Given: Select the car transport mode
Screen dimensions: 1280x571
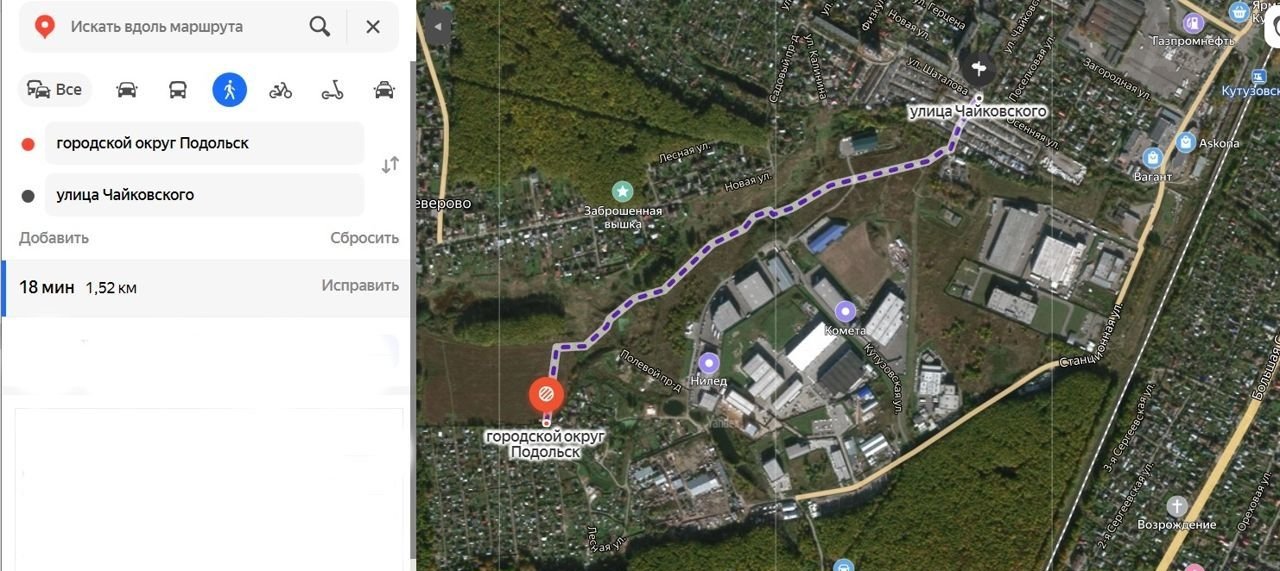Looking at the screenshot, I should [127, 90].
